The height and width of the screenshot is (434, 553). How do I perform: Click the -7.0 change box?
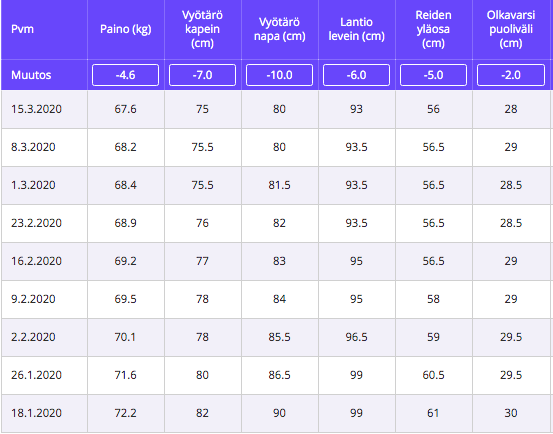pyautogui.click(x=202, y=75)
